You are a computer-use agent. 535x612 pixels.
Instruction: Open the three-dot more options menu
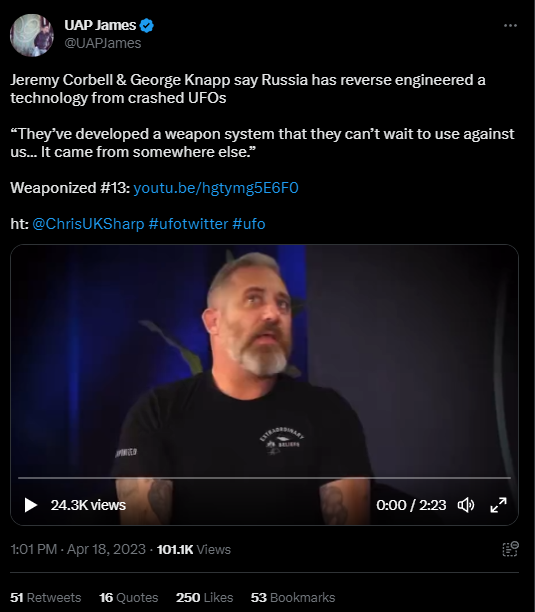coord(510,26)
